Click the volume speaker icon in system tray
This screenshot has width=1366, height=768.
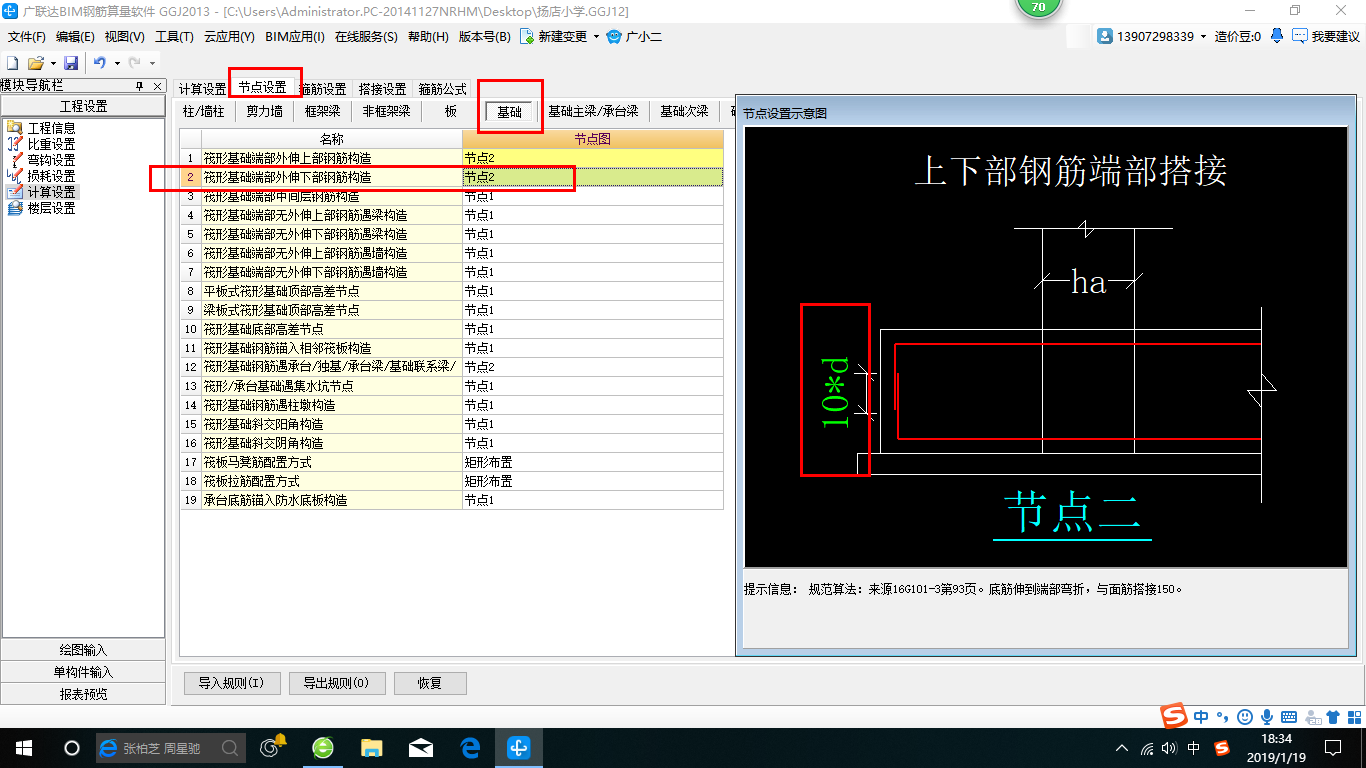tap(1170, 748)
